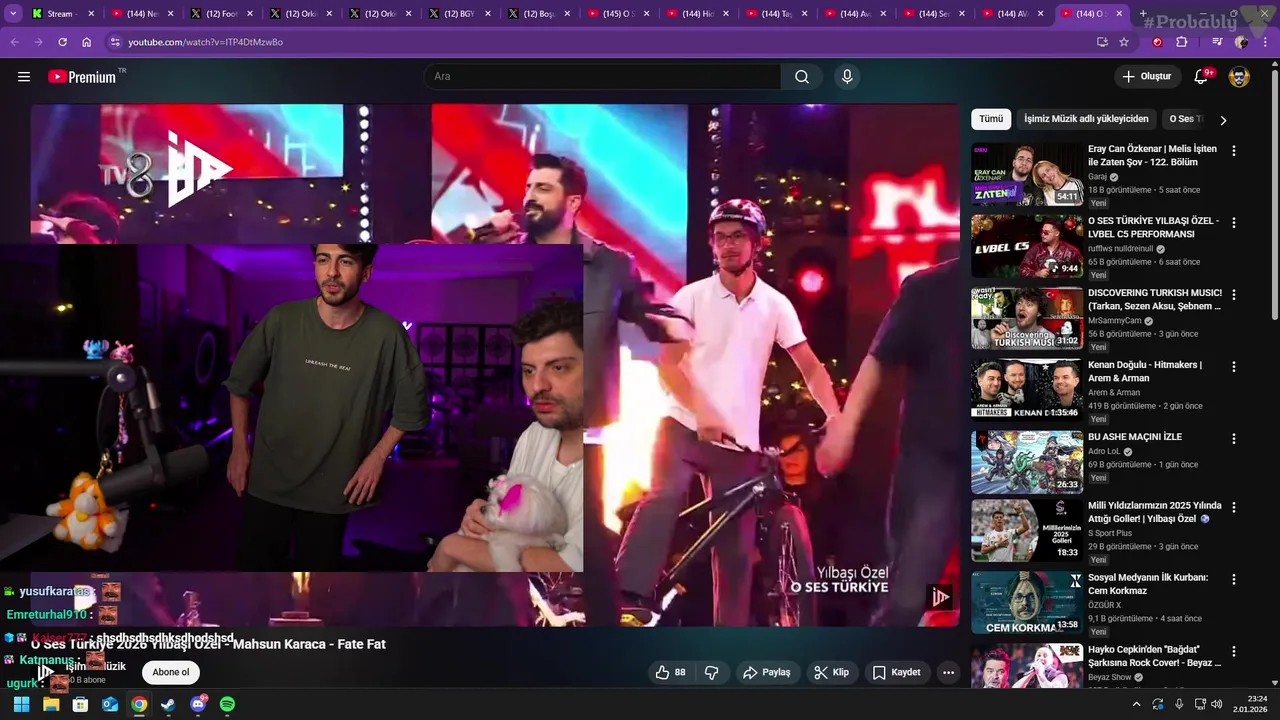Image resolution: width=1280 pixels, height=720 pixels.
Task: Open Spotify from taskbar
Action: (x=227, y=704)
